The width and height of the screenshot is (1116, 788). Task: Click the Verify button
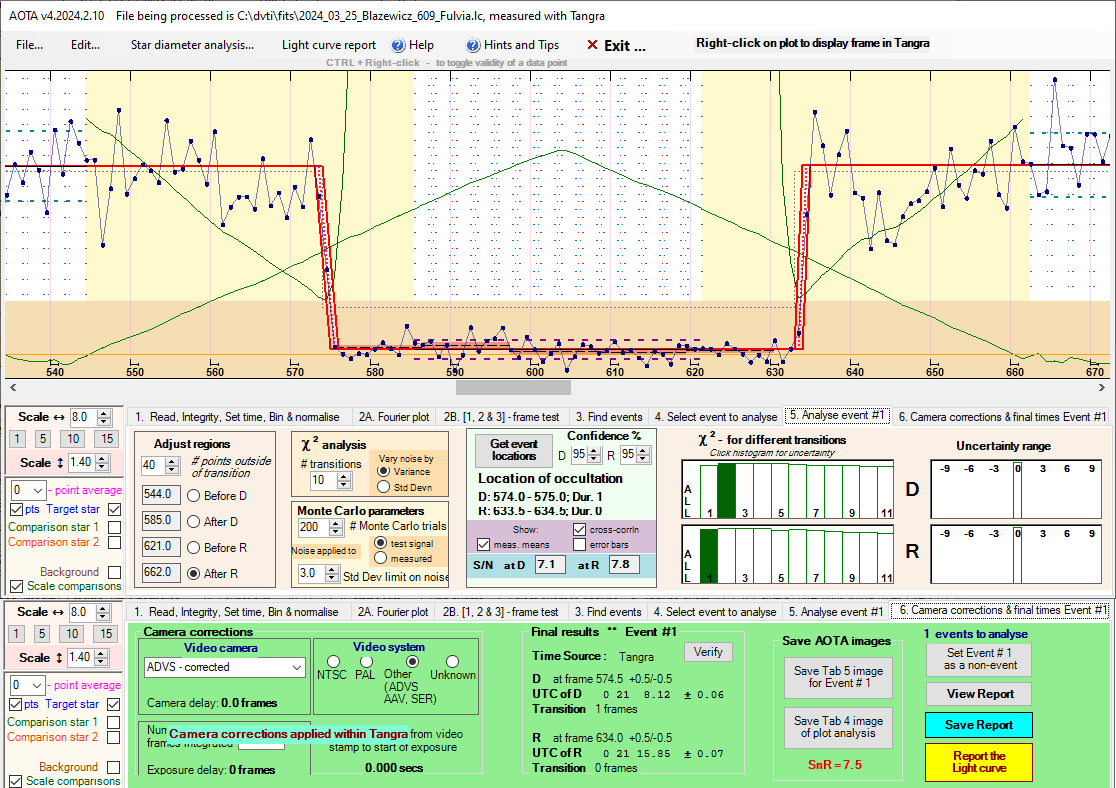708,652
